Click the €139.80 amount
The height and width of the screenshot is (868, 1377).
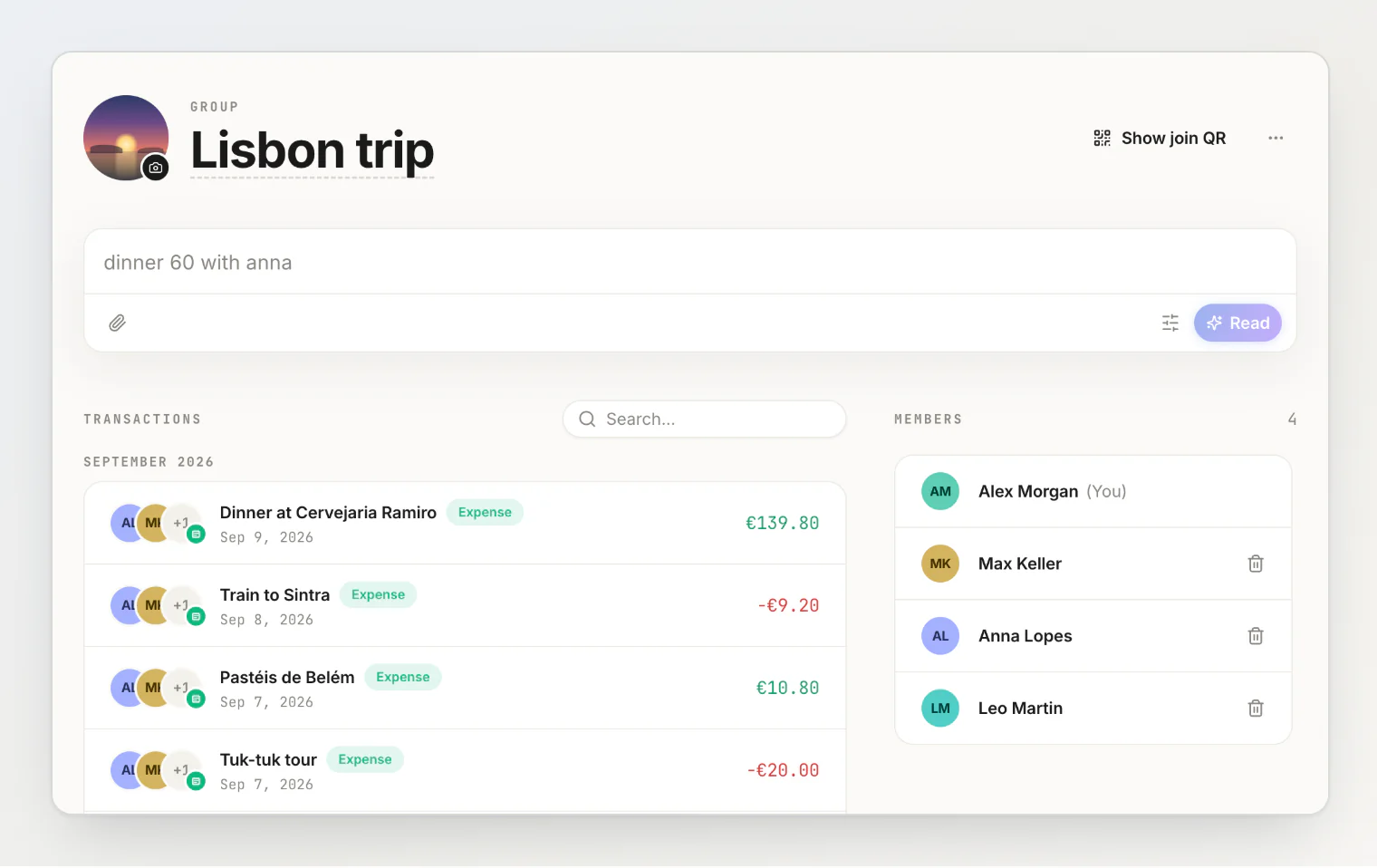coord(782,523)
